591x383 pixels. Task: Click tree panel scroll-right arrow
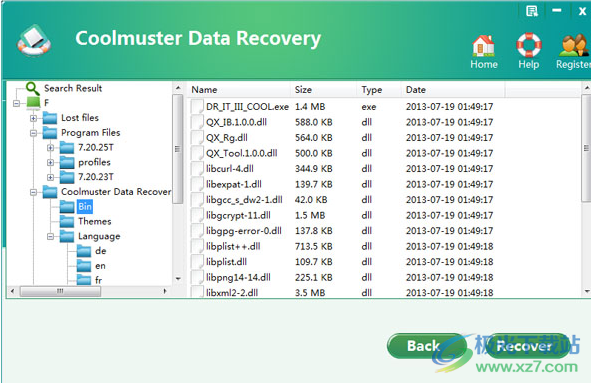[165, 291]
